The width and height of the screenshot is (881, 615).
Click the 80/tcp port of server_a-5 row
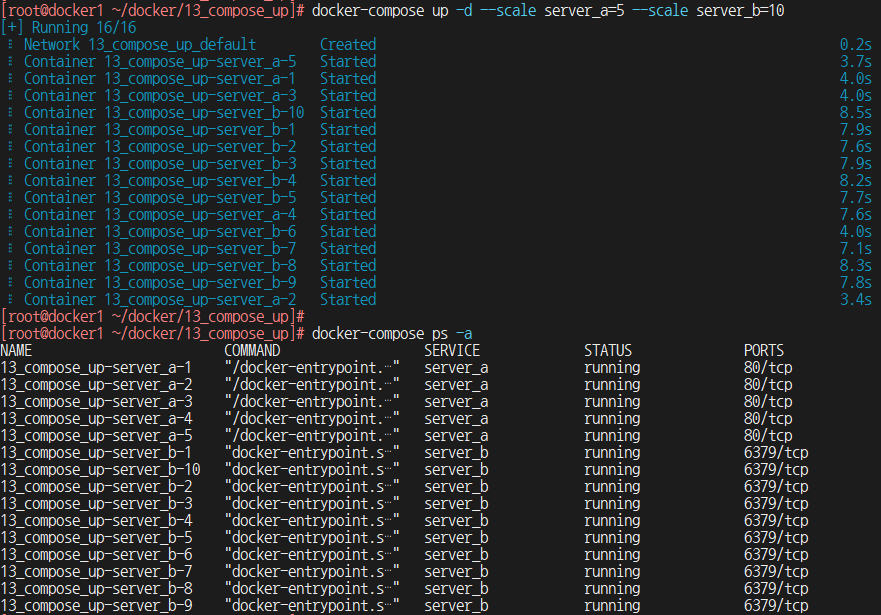click(768, 435)
